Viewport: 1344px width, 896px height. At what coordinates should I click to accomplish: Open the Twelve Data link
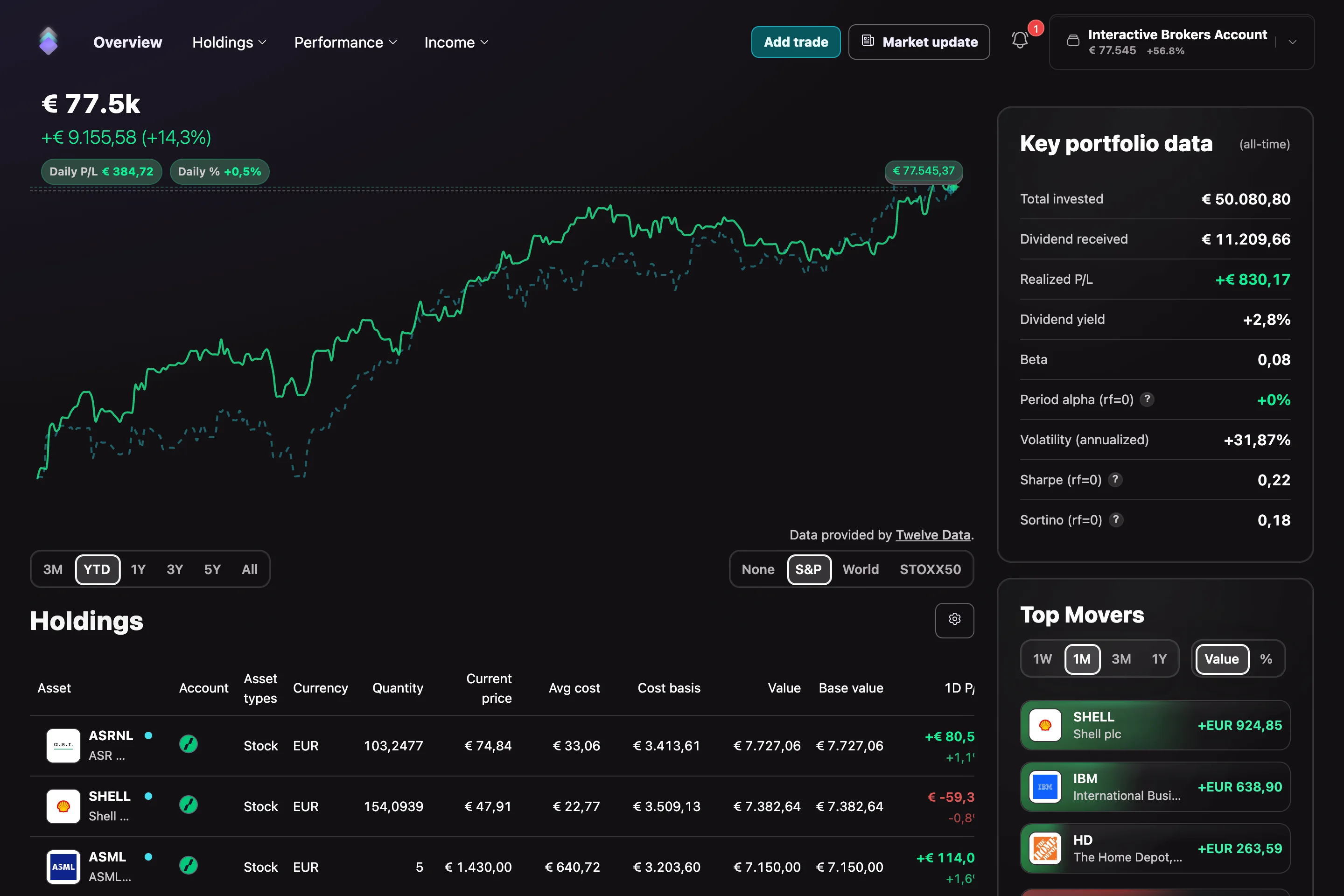(932, 535)
